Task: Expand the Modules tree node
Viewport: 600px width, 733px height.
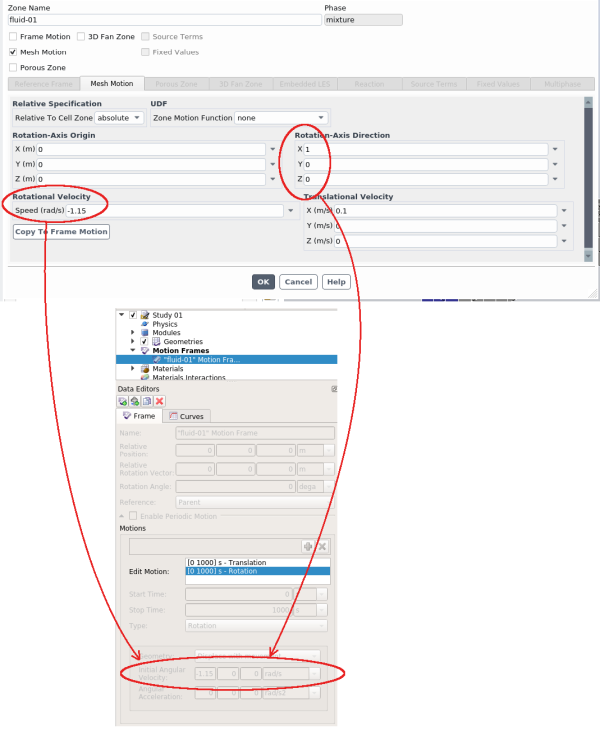Action: (133, 332)
